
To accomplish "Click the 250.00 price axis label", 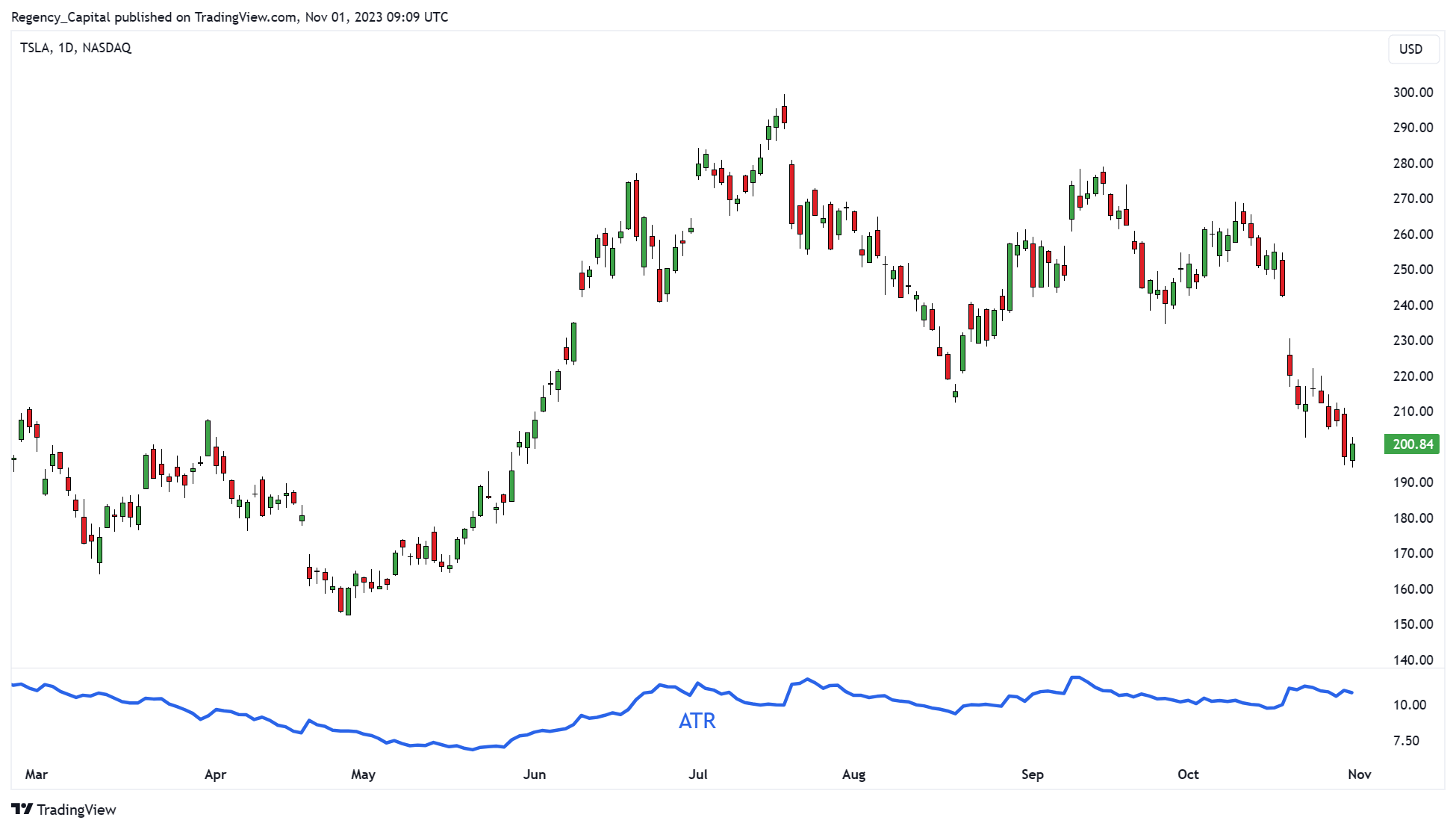I will pyautogui.click(x=1413, y=270).
